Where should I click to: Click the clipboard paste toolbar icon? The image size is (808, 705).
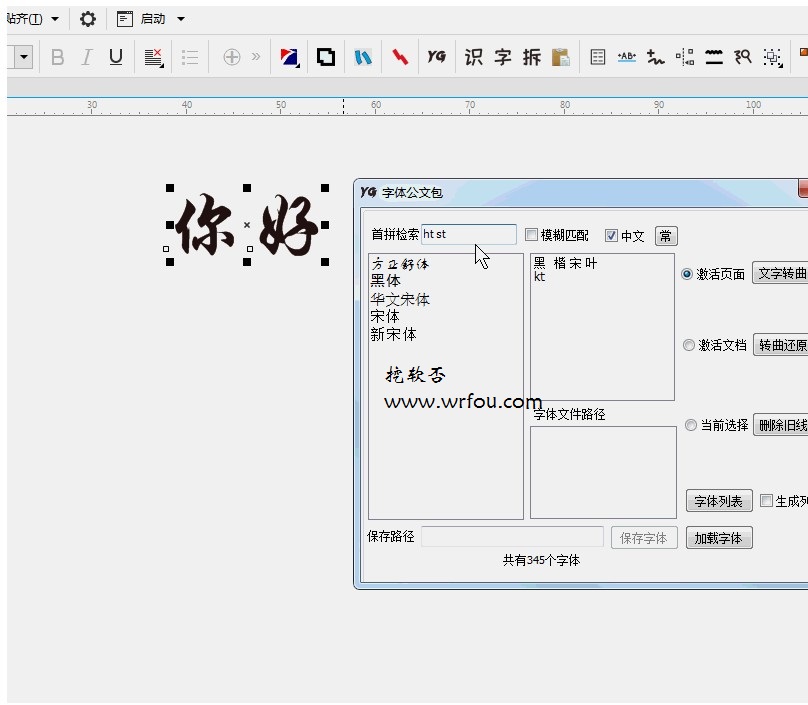[561, 57]
